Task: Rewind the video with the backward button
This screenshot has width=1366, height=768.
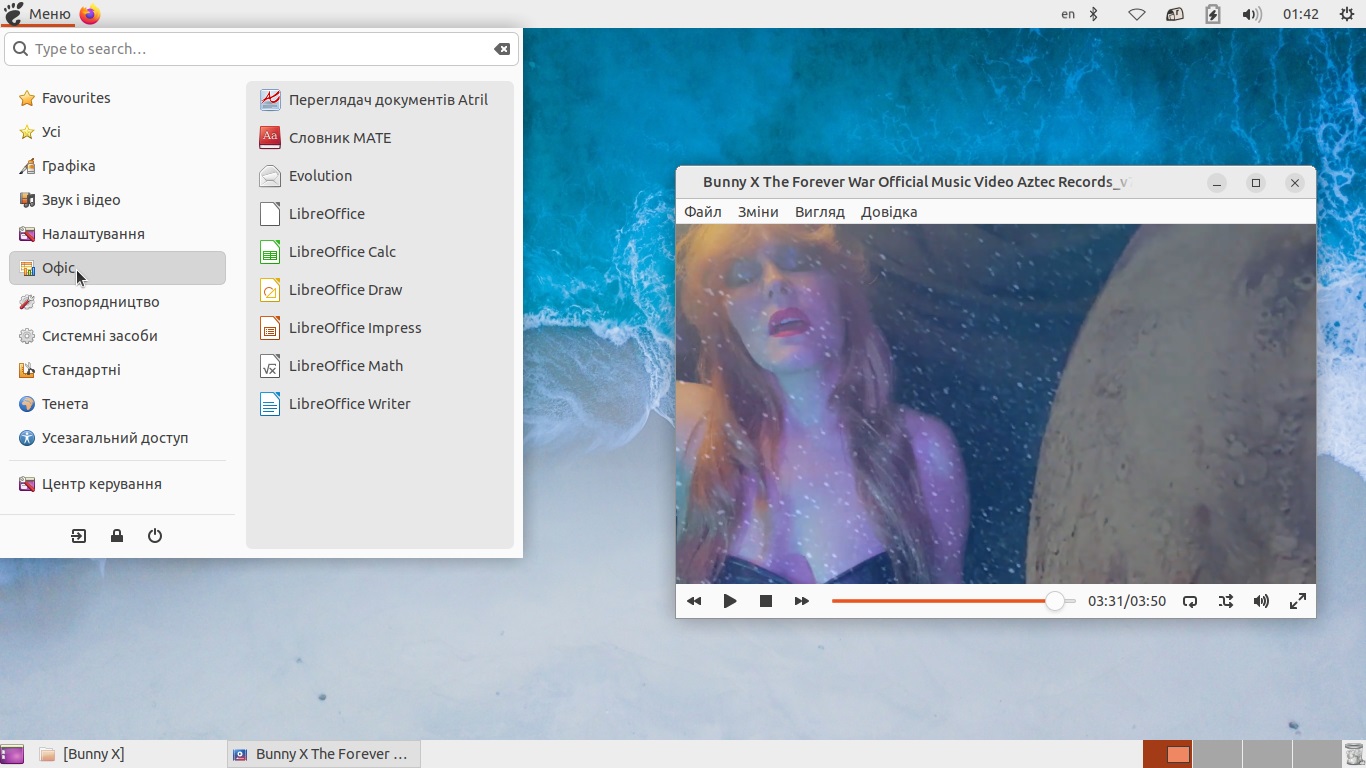Action: coord(694,601)
